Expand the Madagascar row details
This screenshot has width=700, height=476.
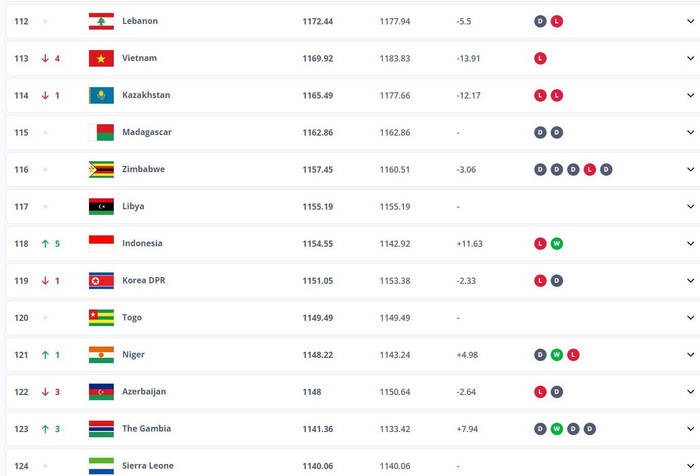click(690, 133)
